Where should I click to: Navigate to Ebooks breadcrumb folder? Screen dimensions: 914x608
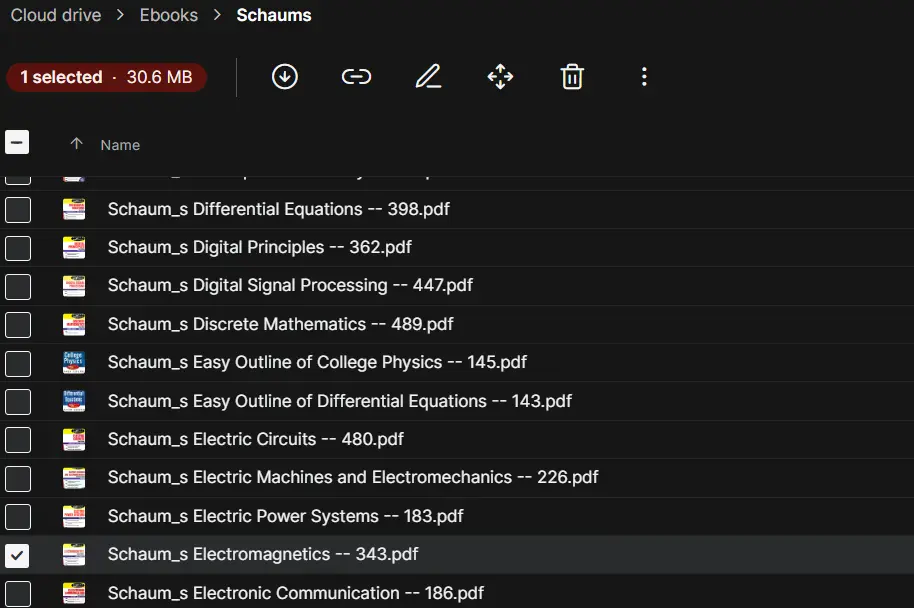pos(168,15)
